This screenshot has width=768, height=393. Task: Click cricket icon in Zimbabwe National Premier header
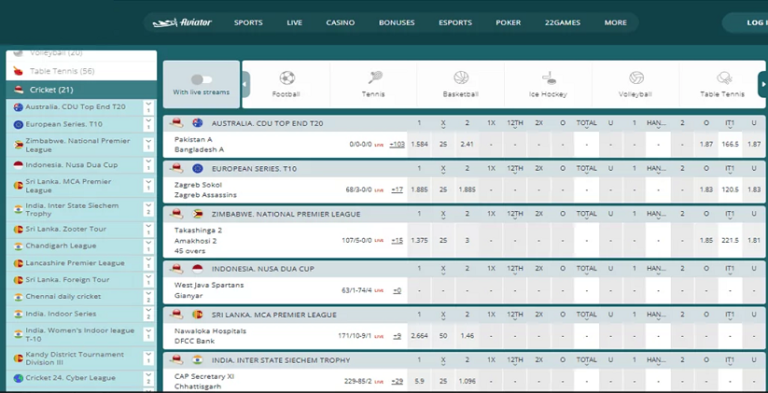[177, 214]
